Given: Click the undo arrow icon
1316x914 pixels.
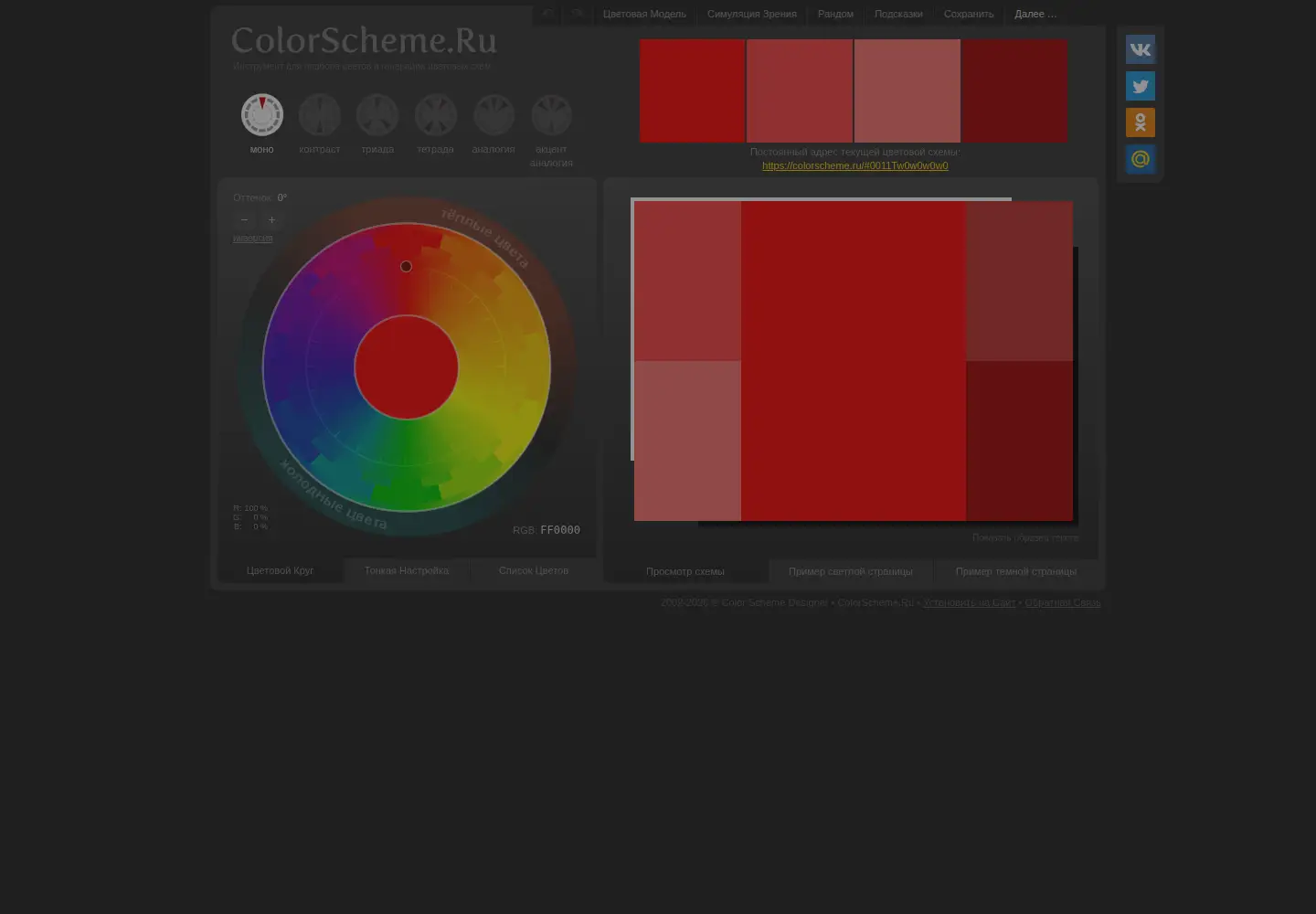Looking at the screenshot, I should tap(547, 14).
